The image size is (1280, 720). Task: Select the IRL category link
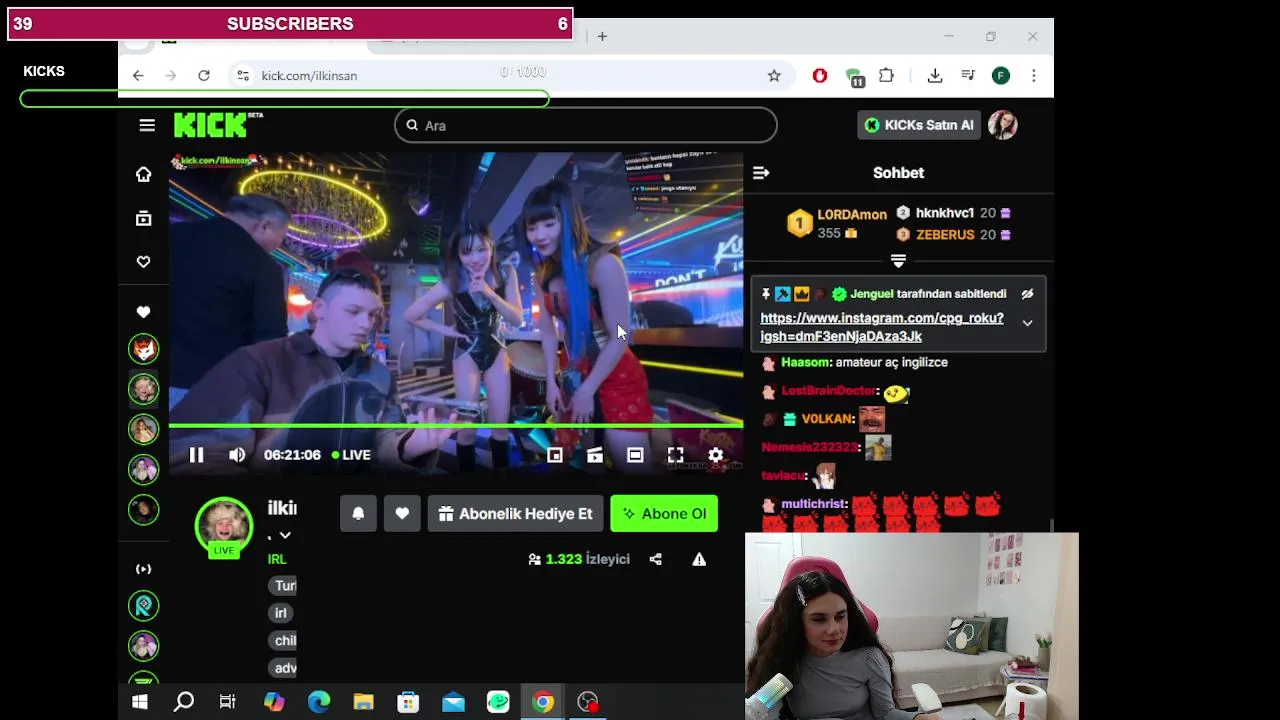click(277, 559)
